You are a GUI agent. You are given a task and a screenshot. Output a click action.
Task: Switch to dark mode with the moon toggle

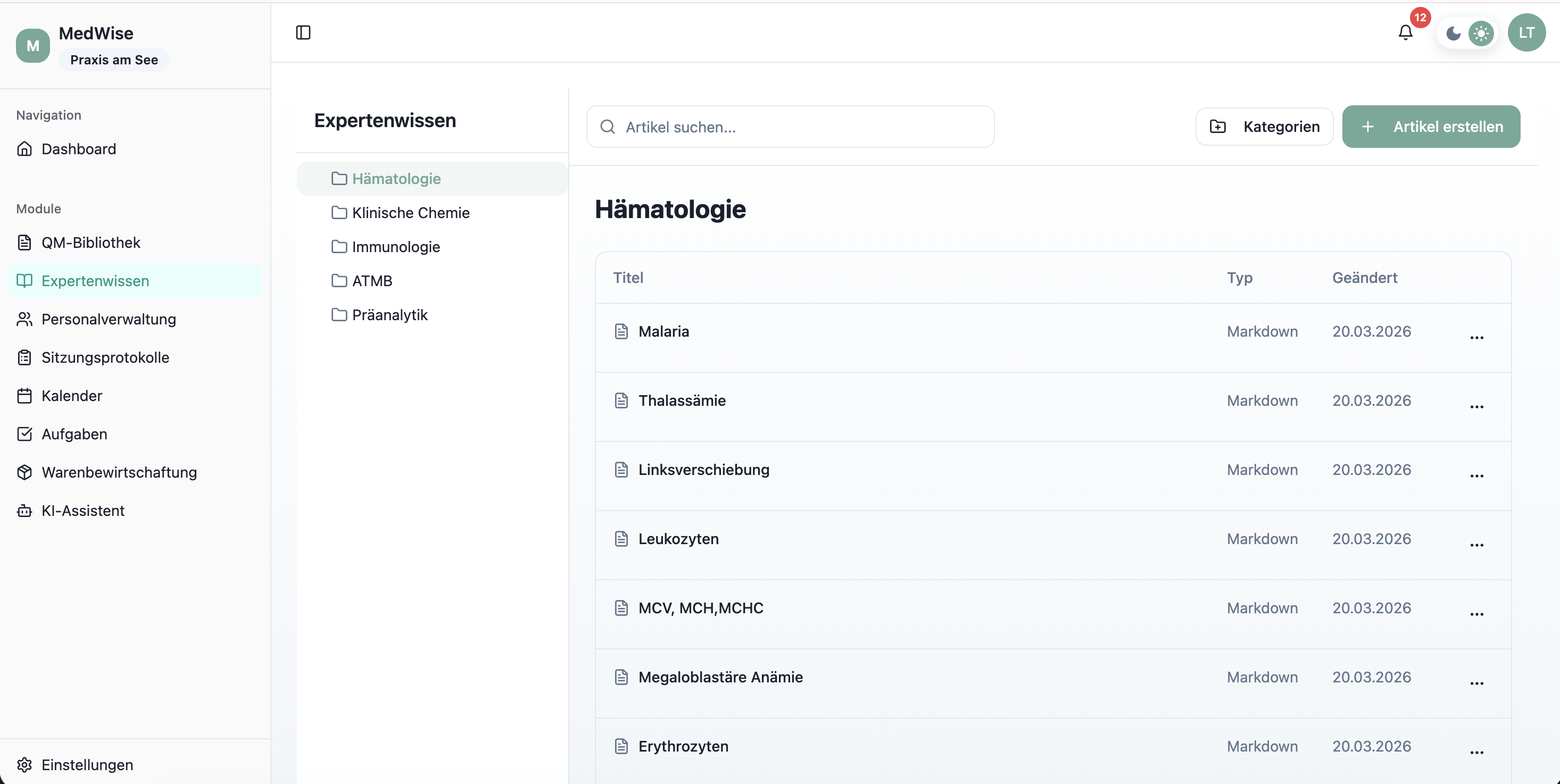tap(1453, 34)
